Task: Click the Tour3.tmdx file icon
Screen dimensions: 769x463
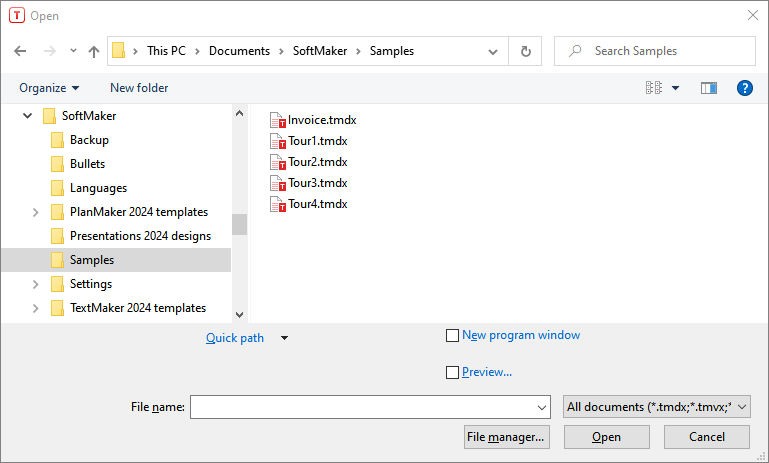Action: 278,184
